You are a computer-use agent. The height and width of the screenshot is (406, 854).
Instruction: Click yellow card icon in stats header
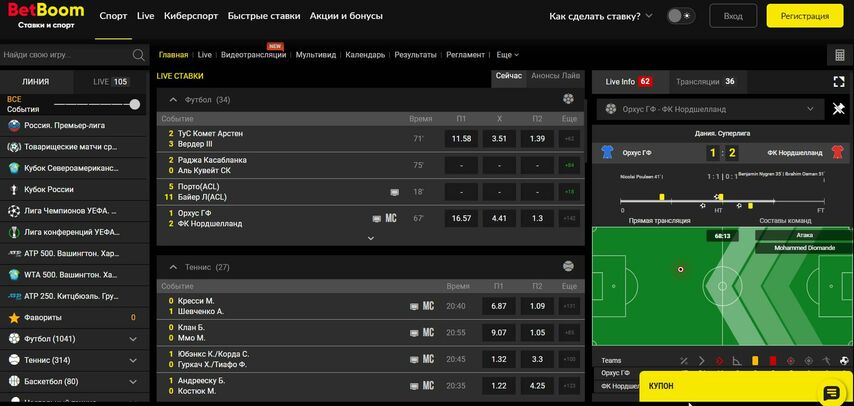(x=755, y=361)
